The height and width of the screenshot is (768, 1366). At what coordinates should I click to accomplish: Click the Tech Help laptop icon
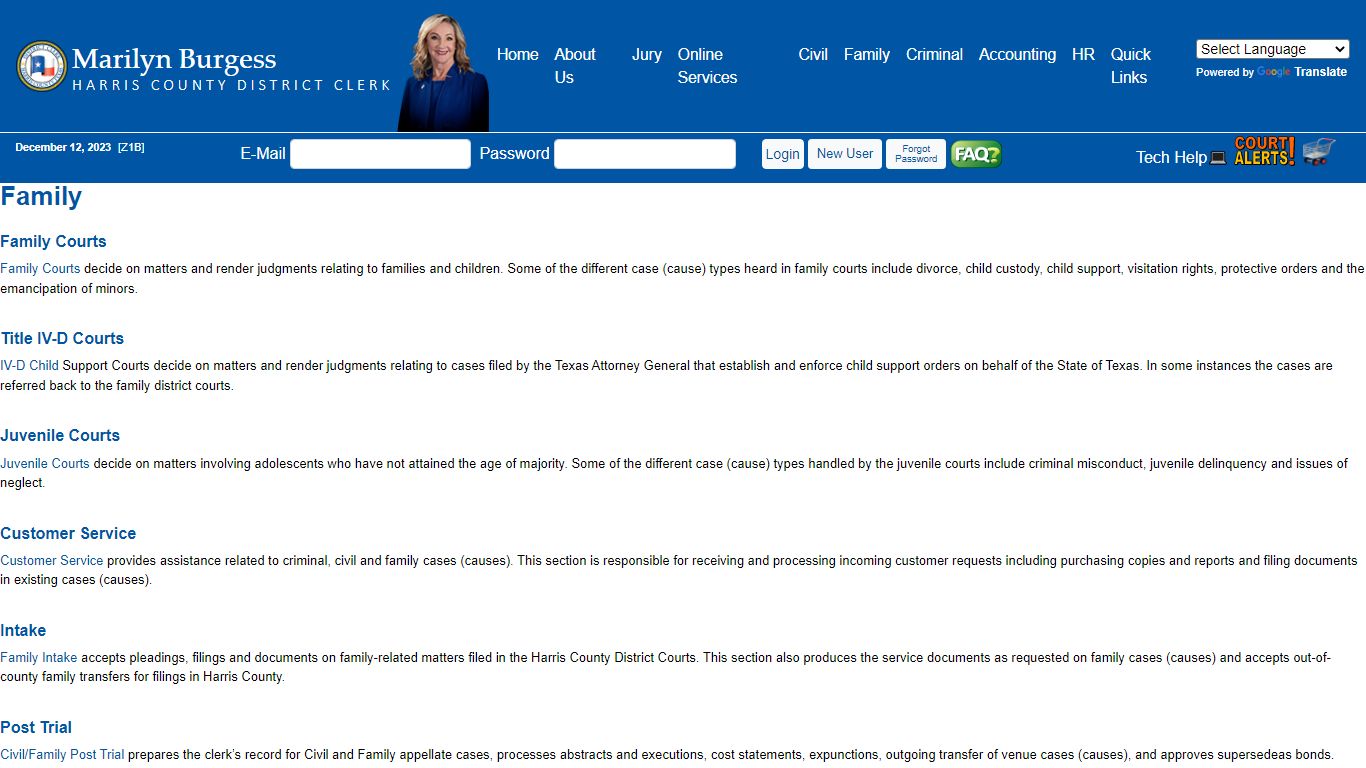[x=1218, y=158]
